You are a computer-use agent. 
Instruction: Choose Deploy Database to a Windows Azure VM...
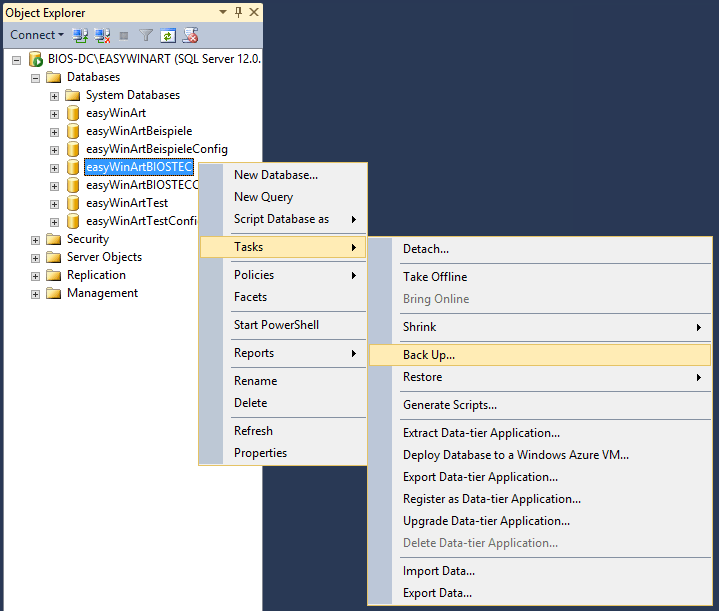click(x=540, y=455)
